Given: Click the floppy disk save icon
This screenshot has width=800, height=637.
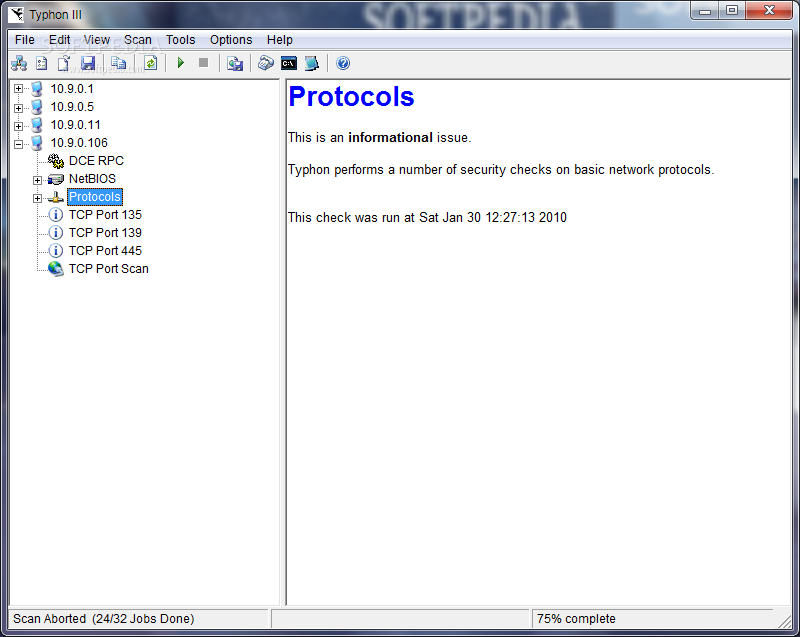Looking at the screenshot, I should click(x=88, y=63).
